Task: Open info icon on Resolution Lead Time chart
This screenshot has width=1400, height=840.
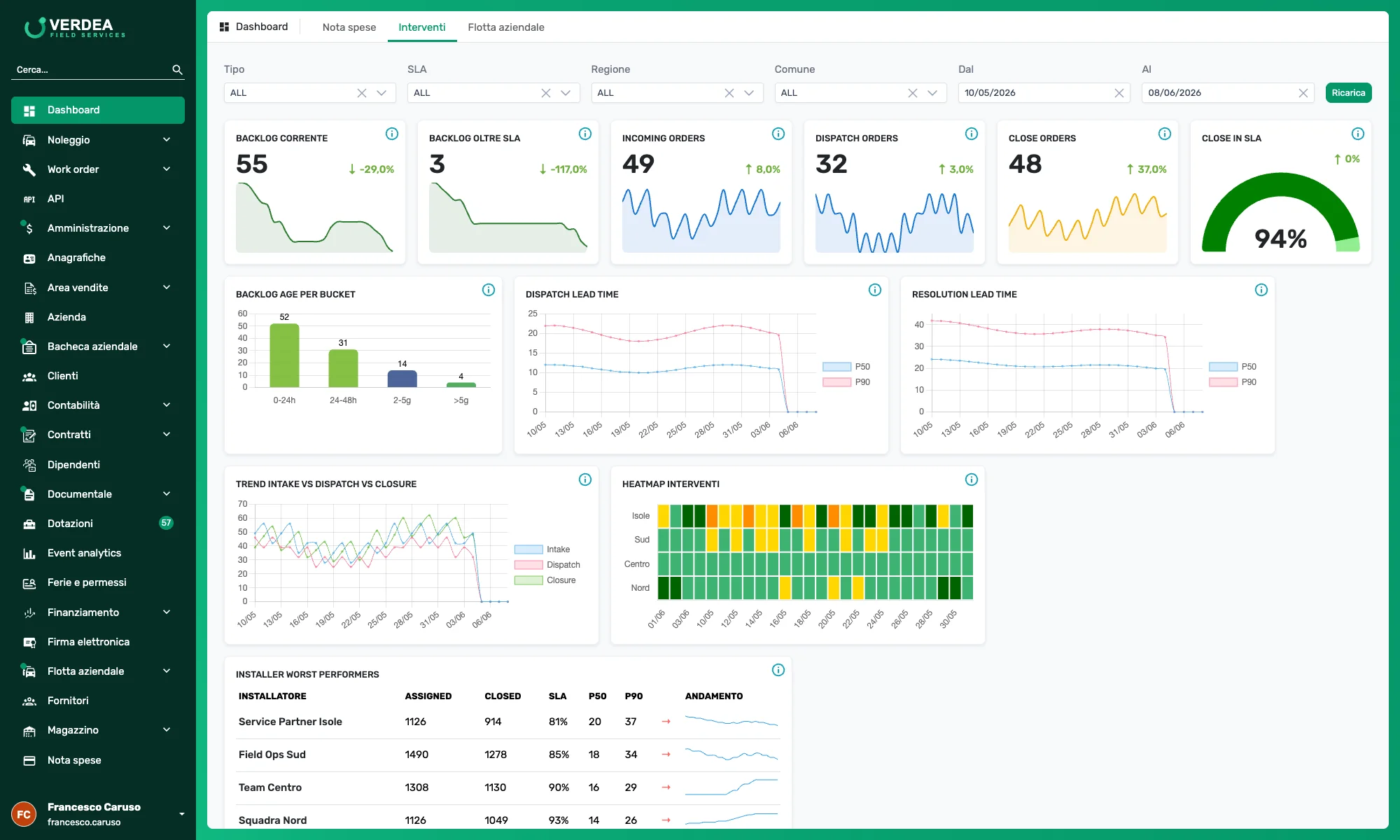Action: (1261, 290)
